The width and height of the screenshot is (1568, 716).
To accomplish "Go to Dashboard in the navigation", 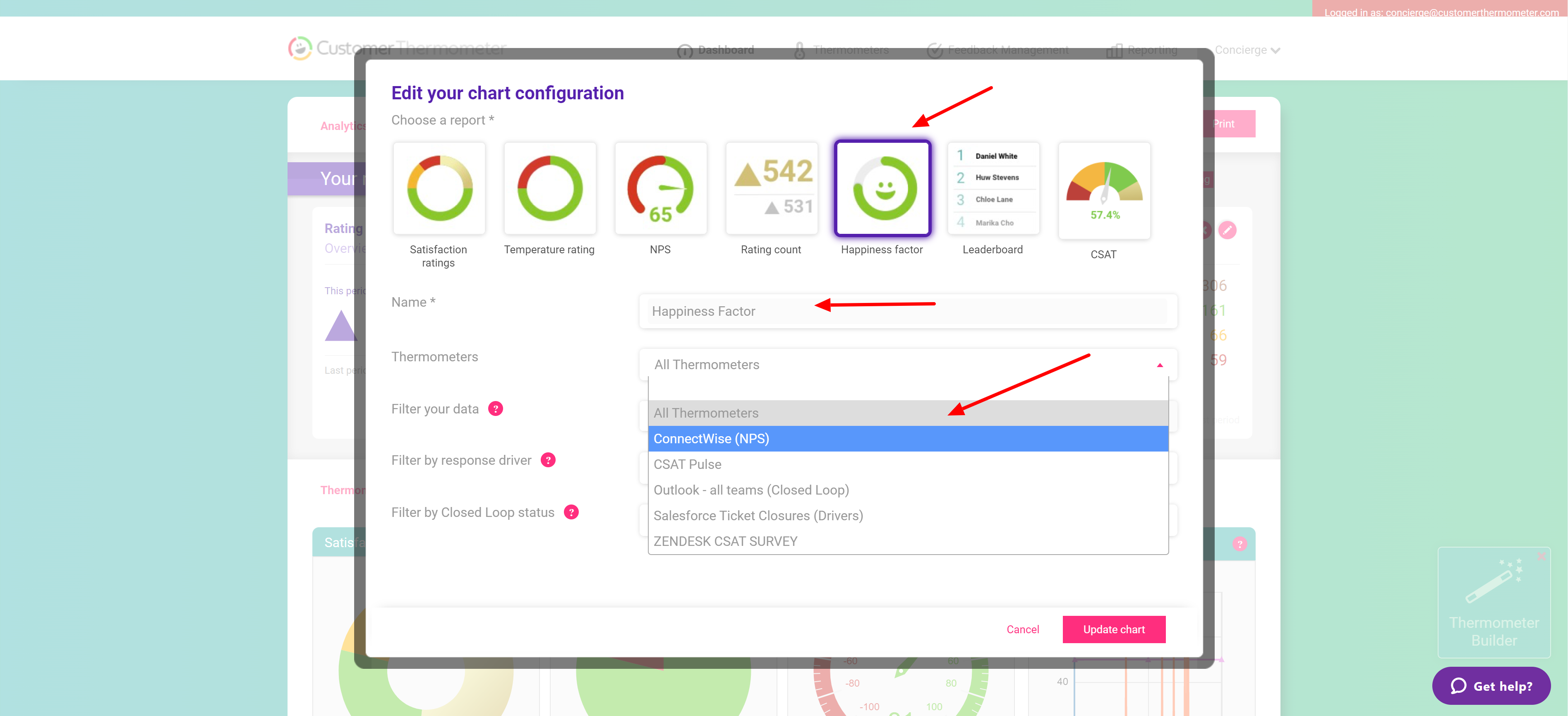I will pyautogui.click(x=716, y=50).
